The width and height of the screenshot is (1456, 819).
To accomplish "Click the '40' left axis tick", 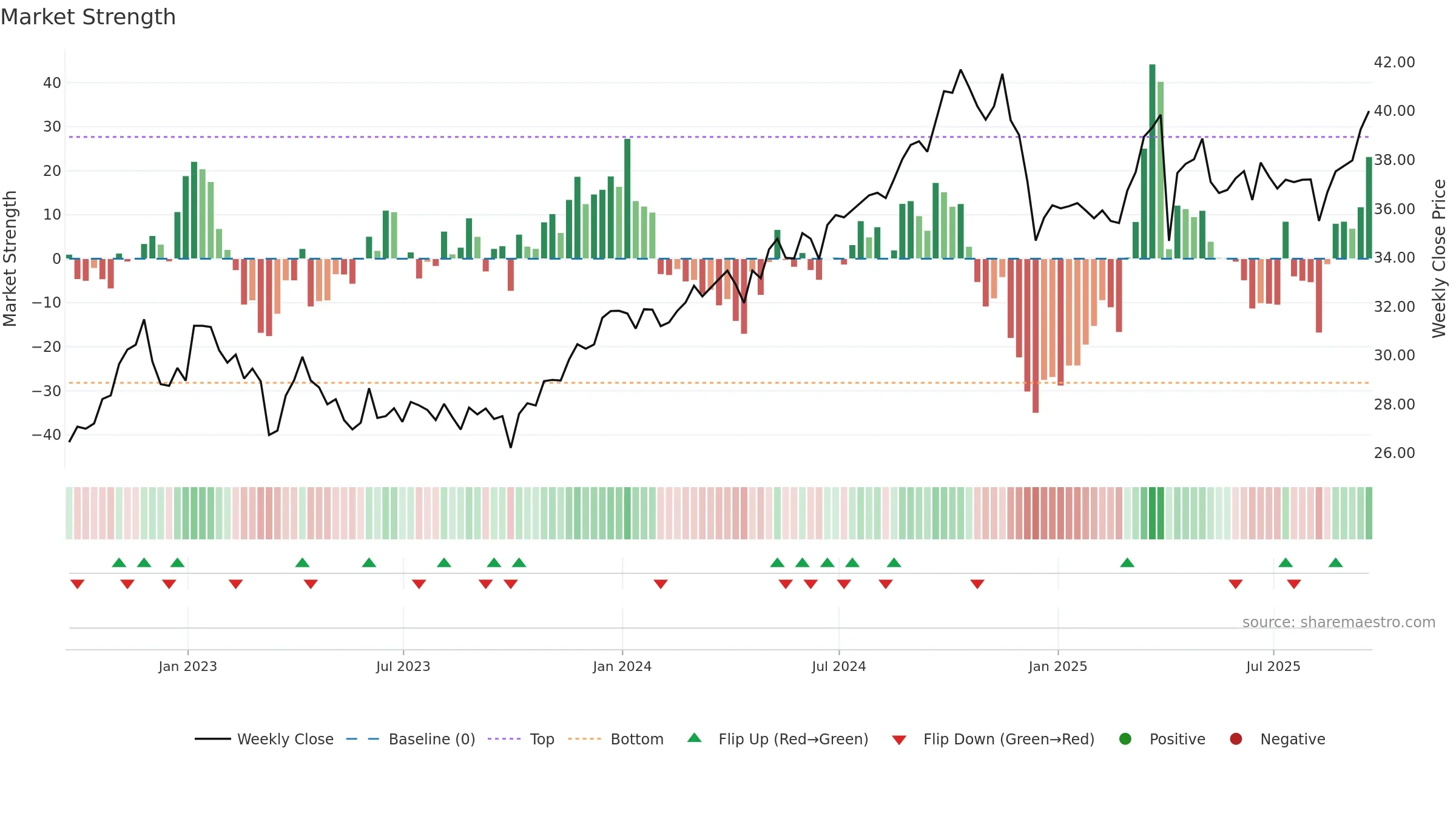I will click(x=52, y=83).
